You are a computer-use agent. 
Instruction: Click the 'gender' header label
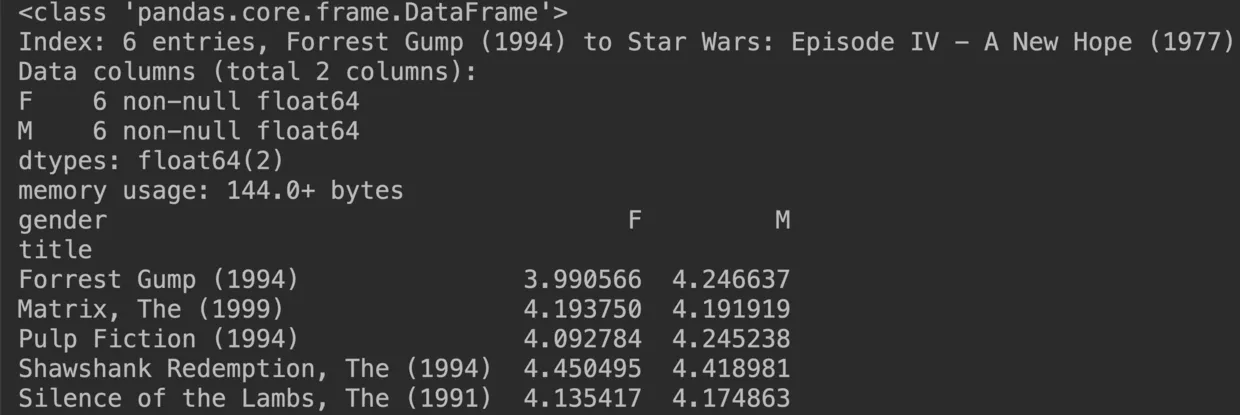click(x=62, y=220)
